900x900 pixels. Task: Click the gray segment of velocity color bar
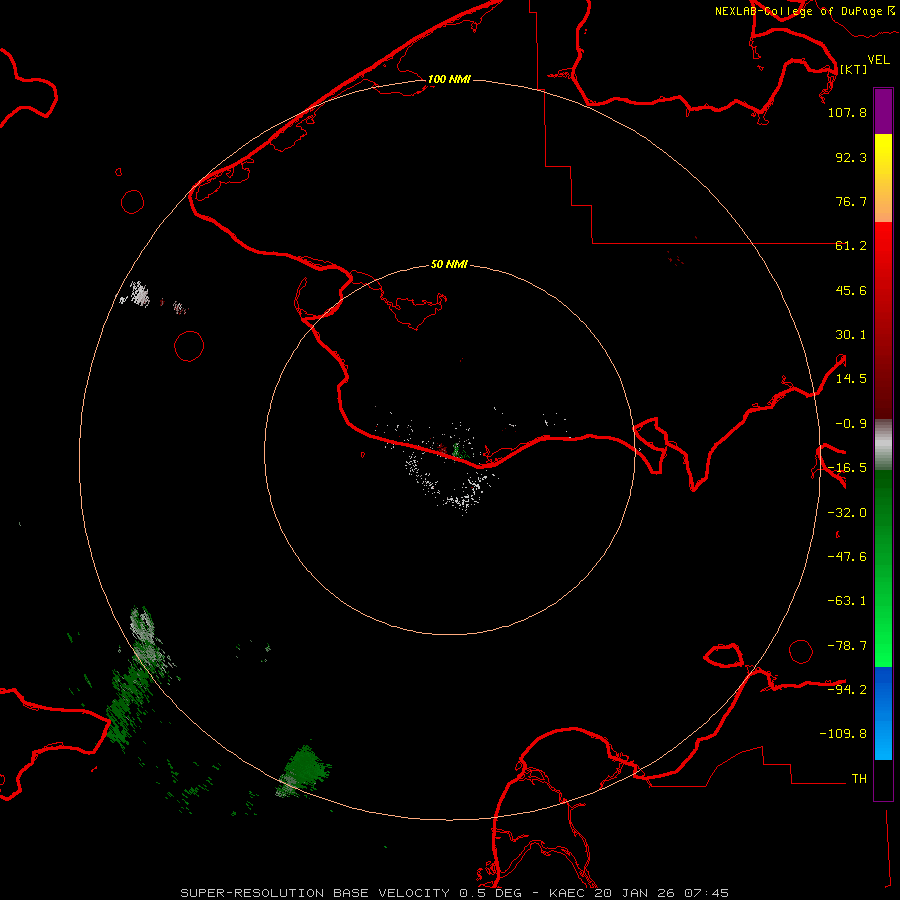pos(883,445)
